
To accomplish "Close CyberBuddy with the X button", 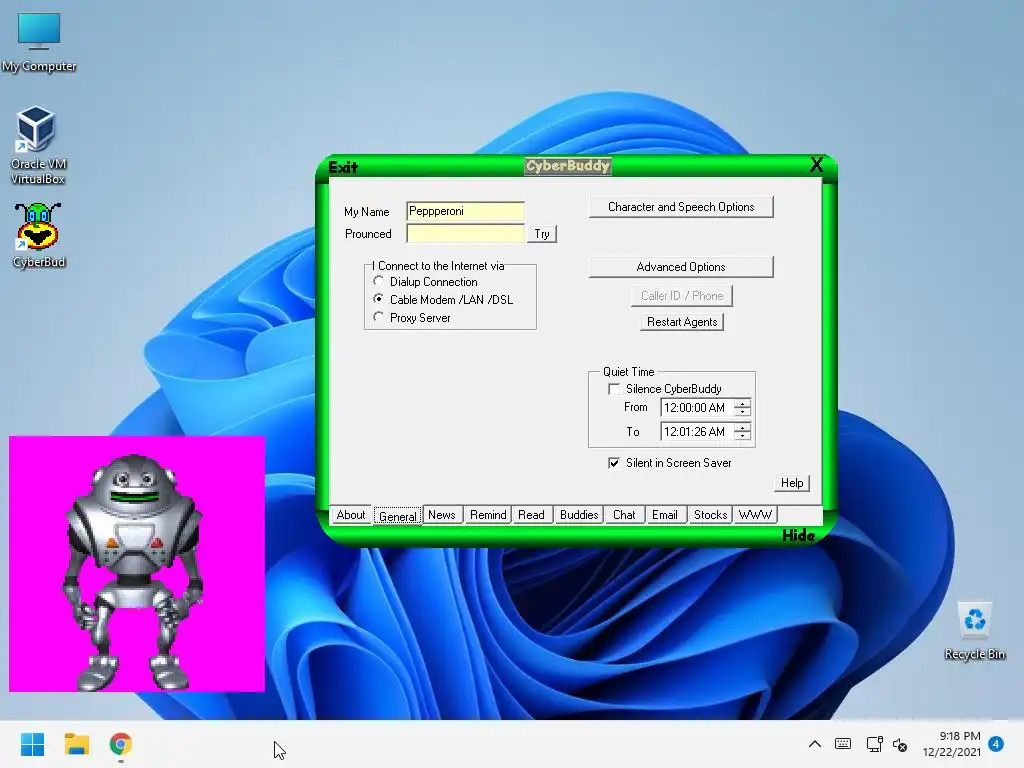I will pyautogui.click(x=816, y=165).
